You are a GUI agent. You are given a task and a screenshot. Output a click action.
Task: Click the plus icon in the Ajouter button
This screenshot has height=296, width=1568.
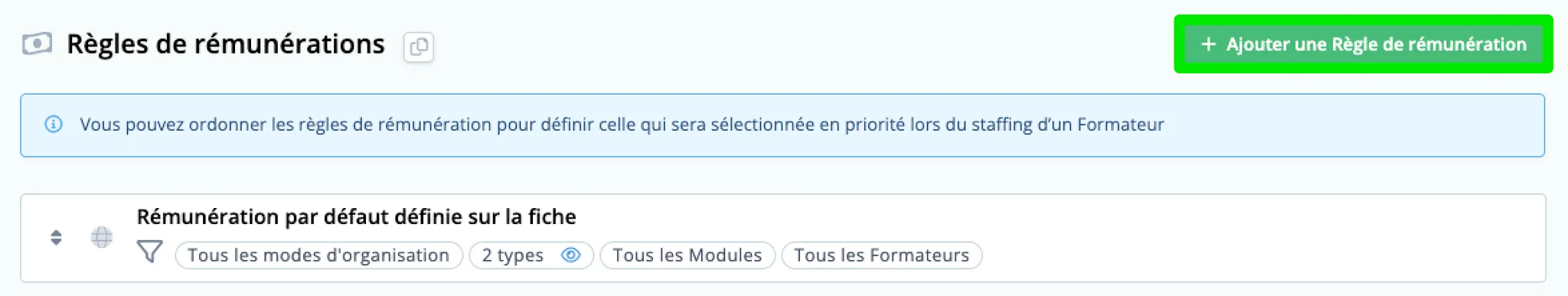1208,44
